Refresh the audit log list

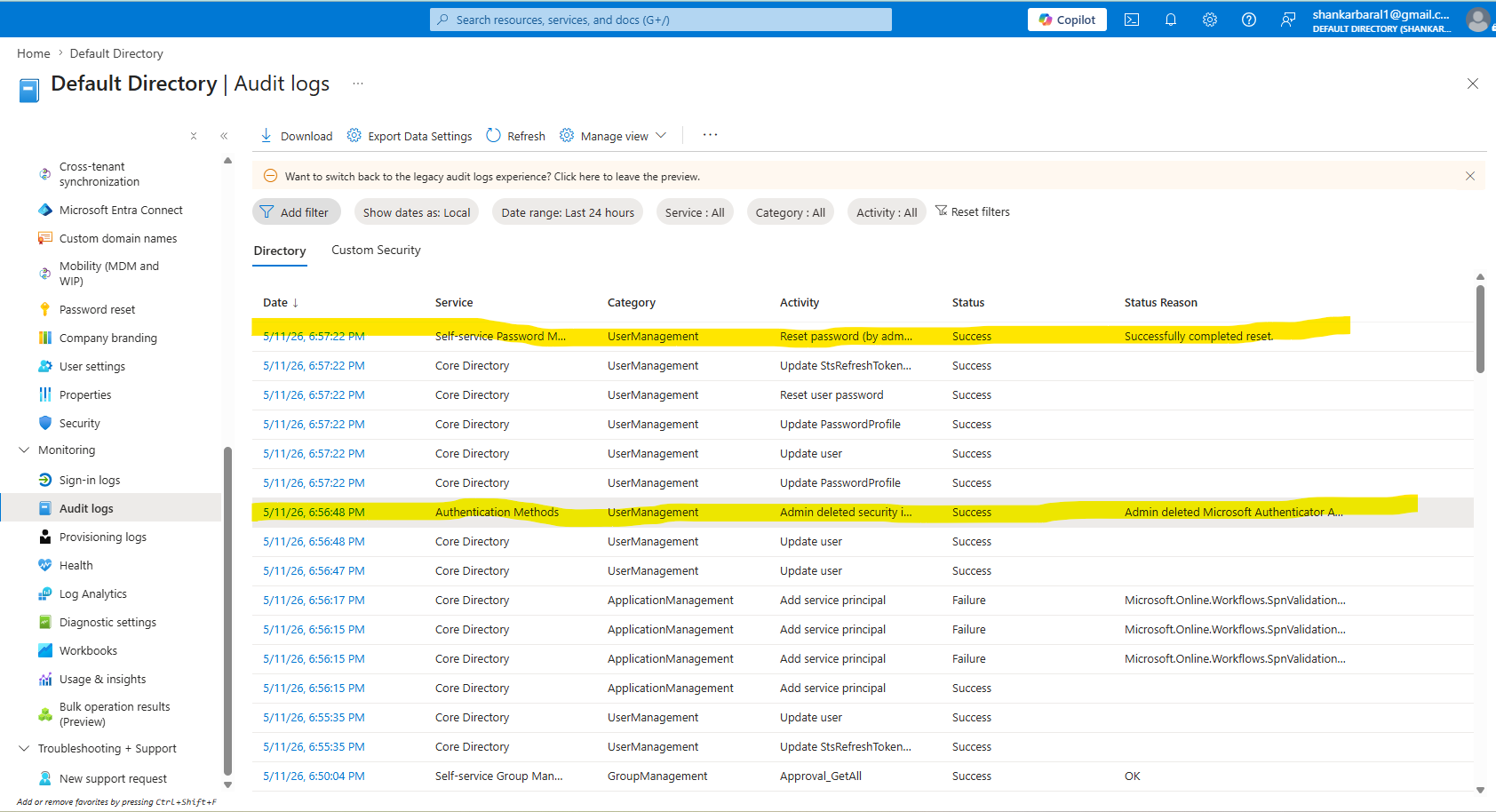click(516, 136)
